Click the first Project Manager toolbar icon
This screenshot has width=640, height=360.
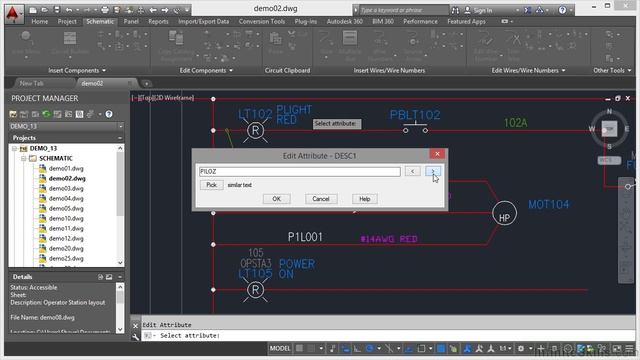pyautogui.click(x=13, y=114)
